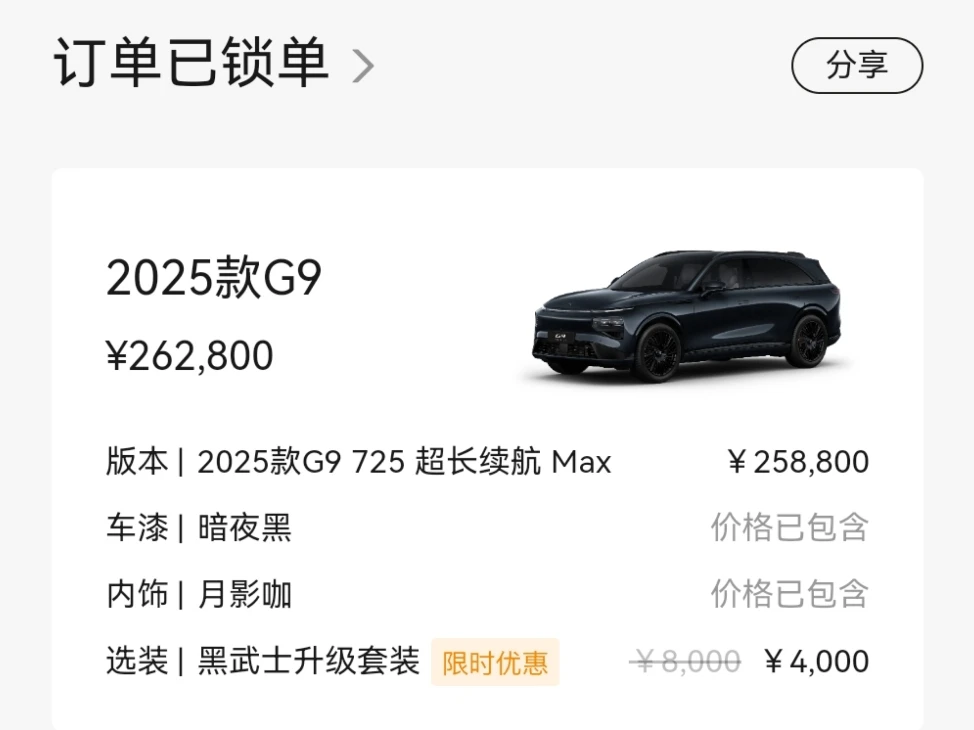
Task: Click the 内饰 interior label
Action: tap(137, 594)
